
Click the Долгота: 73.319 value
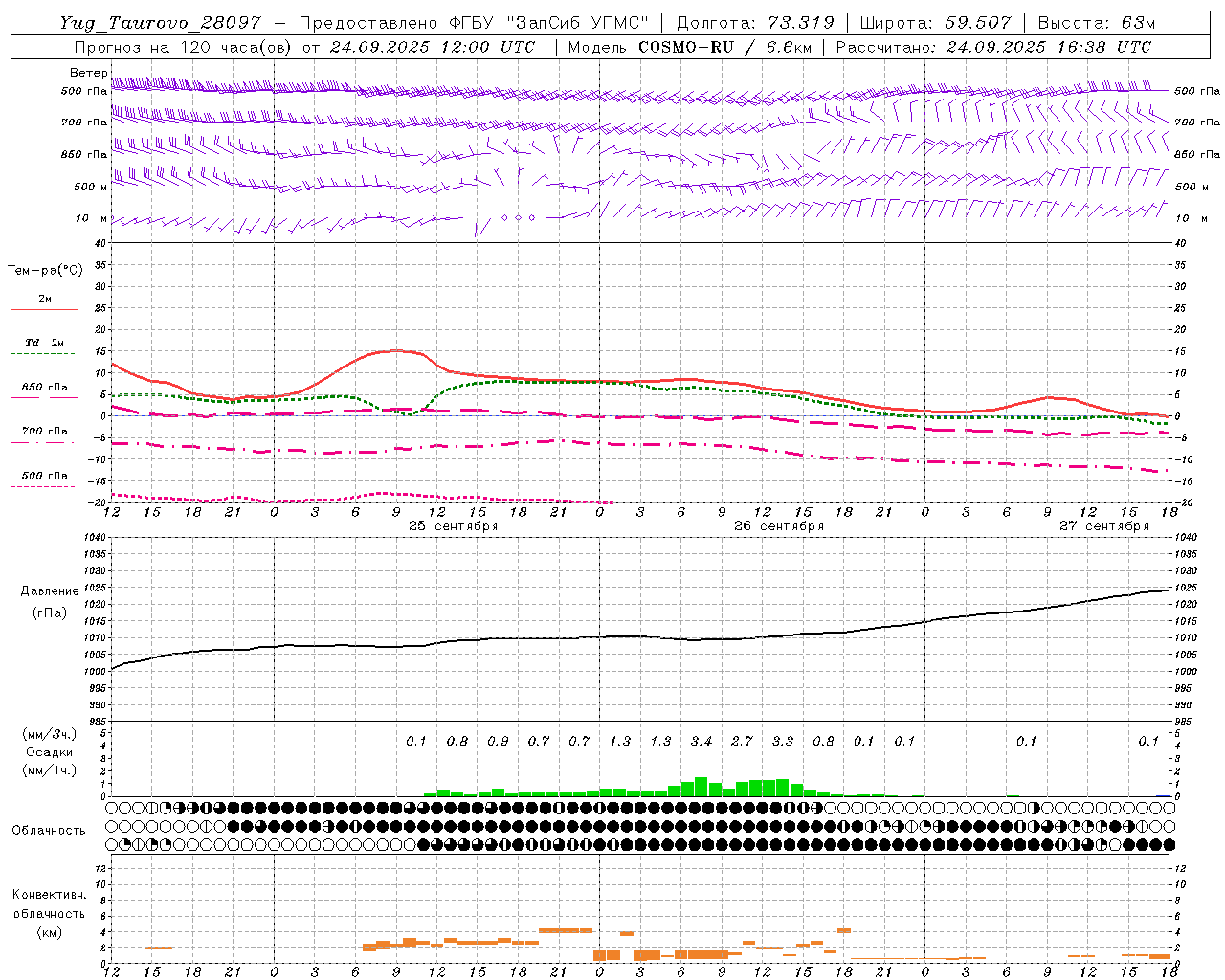(755, 23)
